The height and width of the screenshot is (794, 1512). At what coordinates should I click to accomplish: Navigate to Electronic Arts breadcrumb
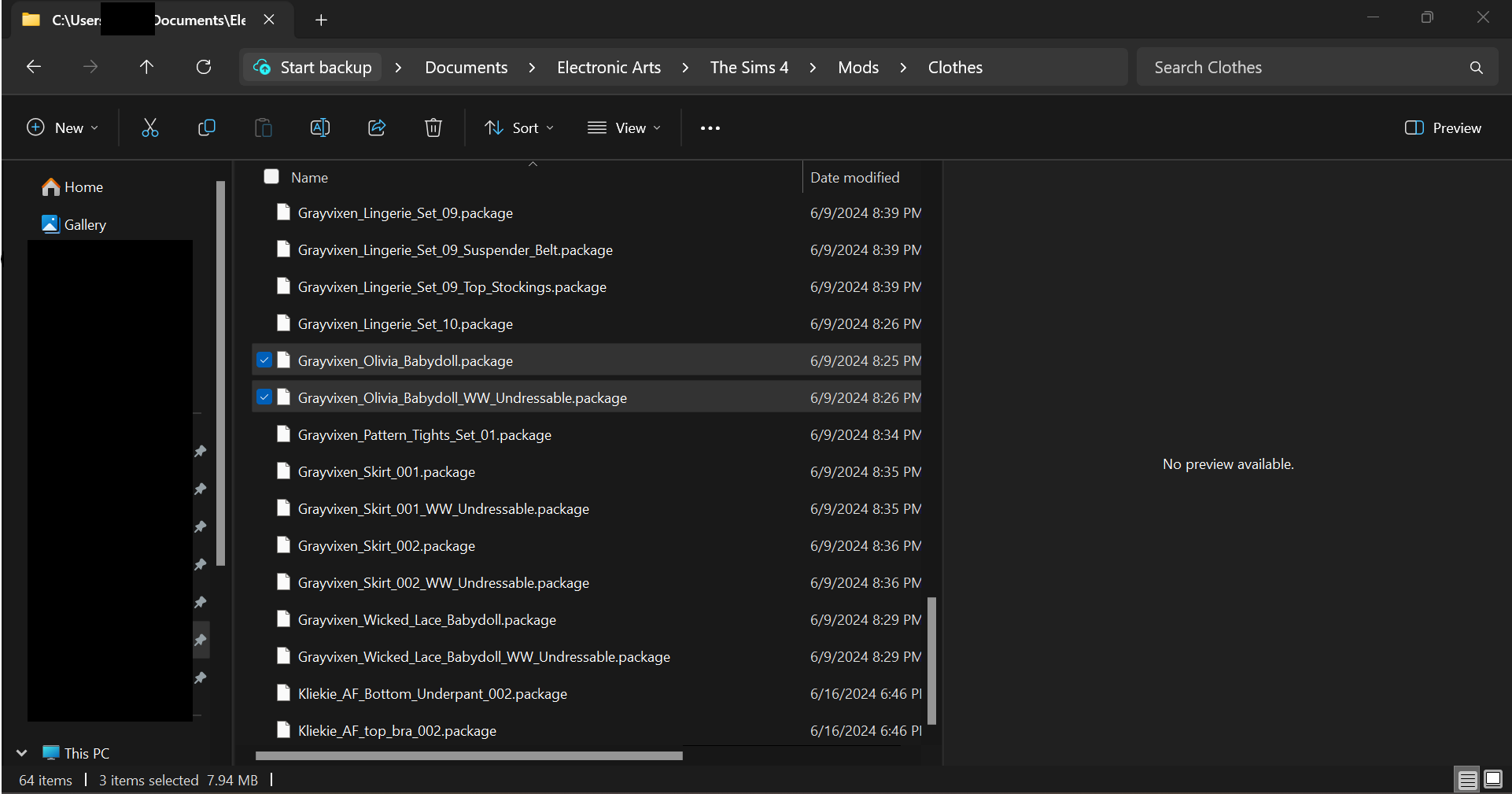pos(609,68)
